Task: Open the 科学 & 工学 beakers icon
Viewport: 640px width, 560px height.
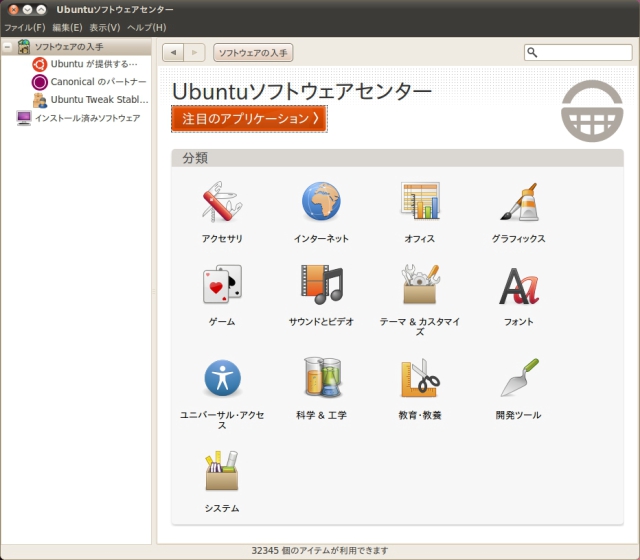Action: [x=322, y=377]
